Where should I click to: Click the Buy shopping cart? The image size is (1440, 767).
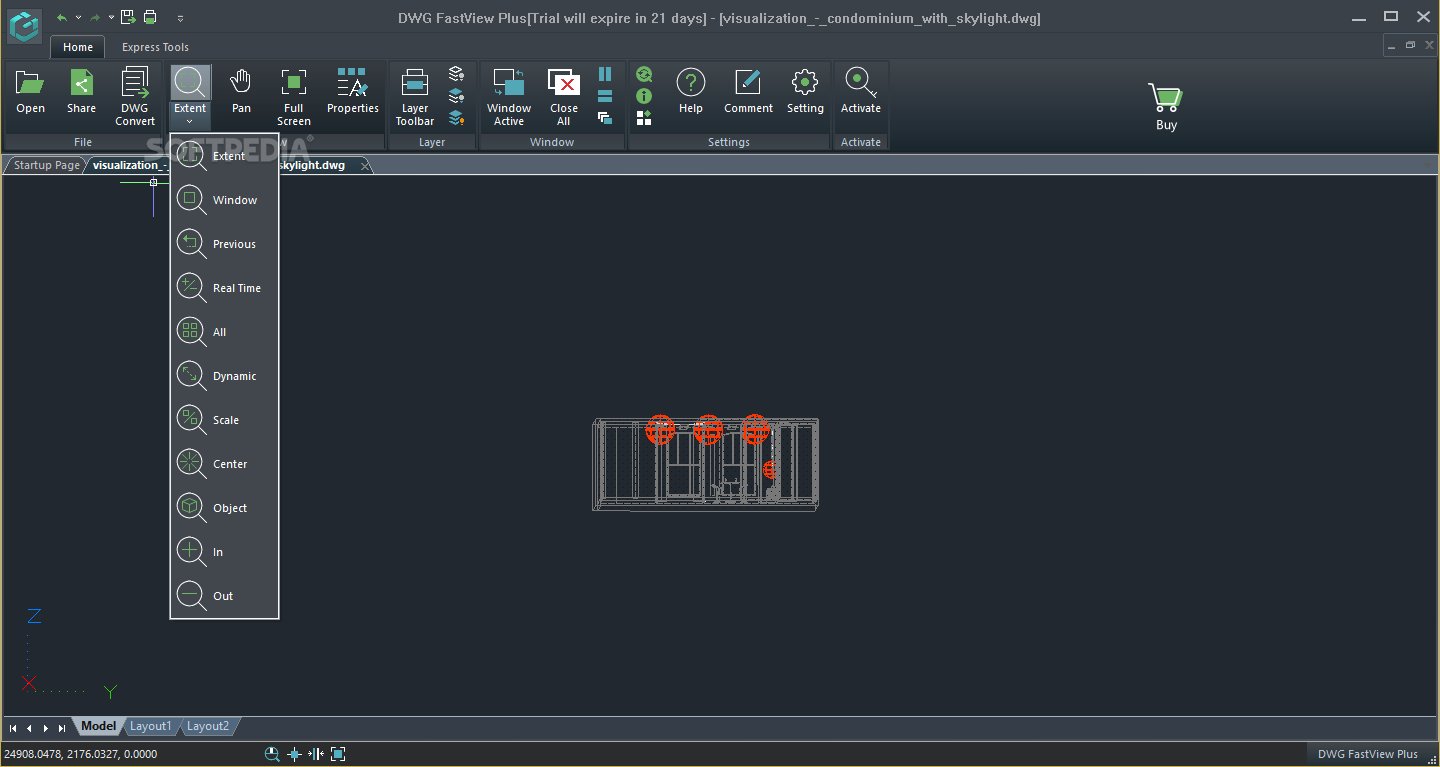(x=1166, y=107)
